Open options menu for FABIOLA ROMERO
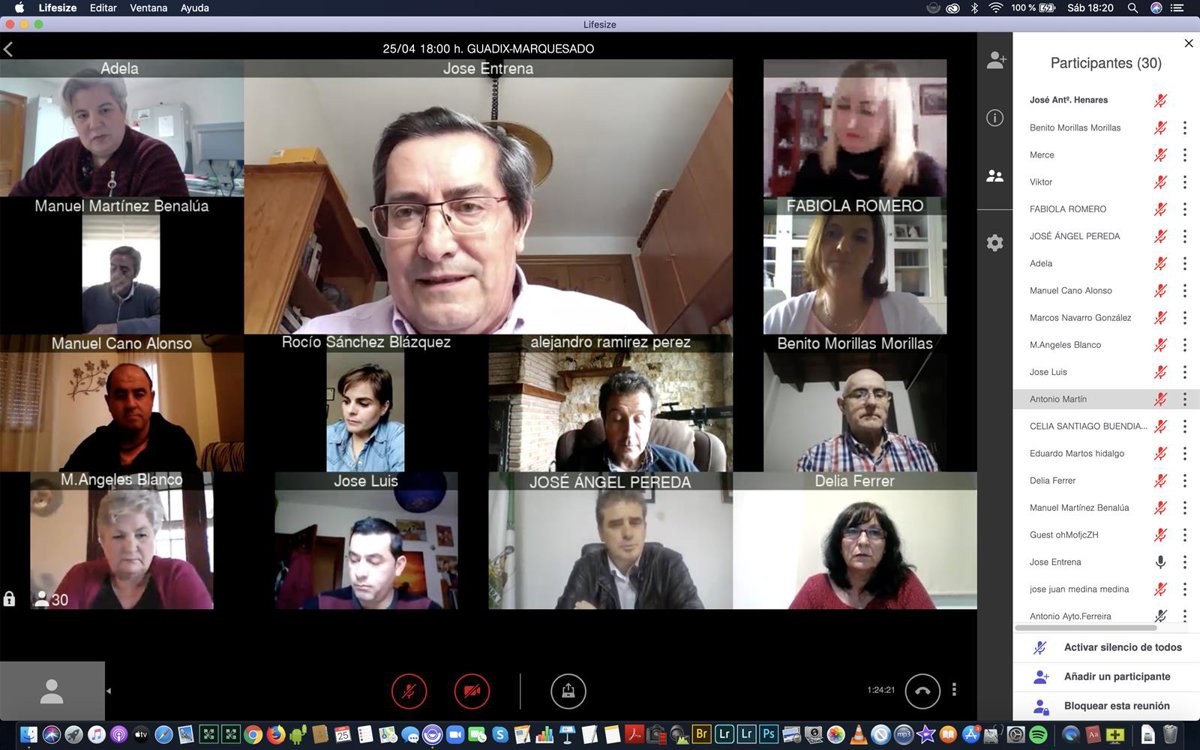 pyautogui.click(x=1185, y=209)
